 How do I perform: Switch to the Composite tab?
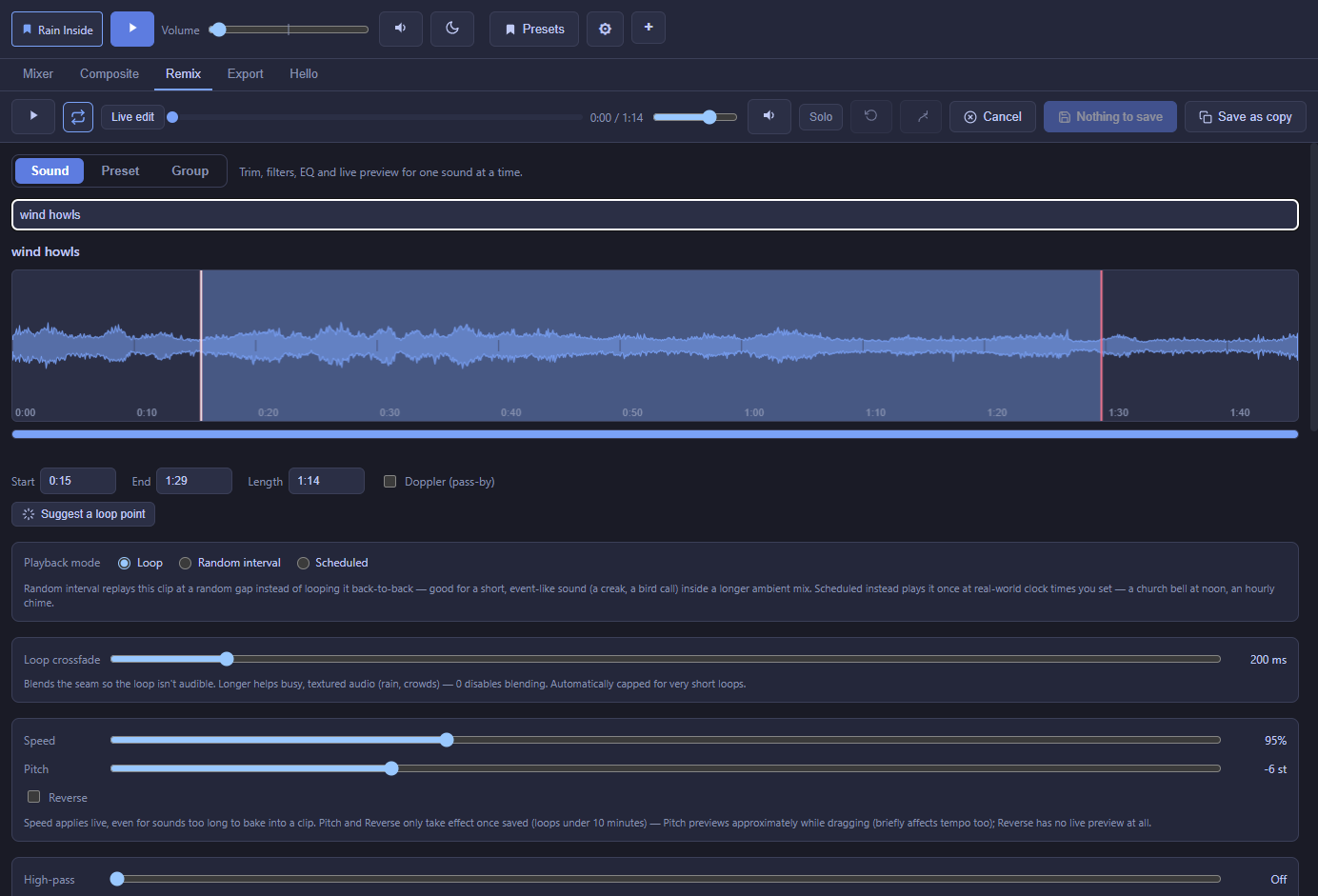110,73
